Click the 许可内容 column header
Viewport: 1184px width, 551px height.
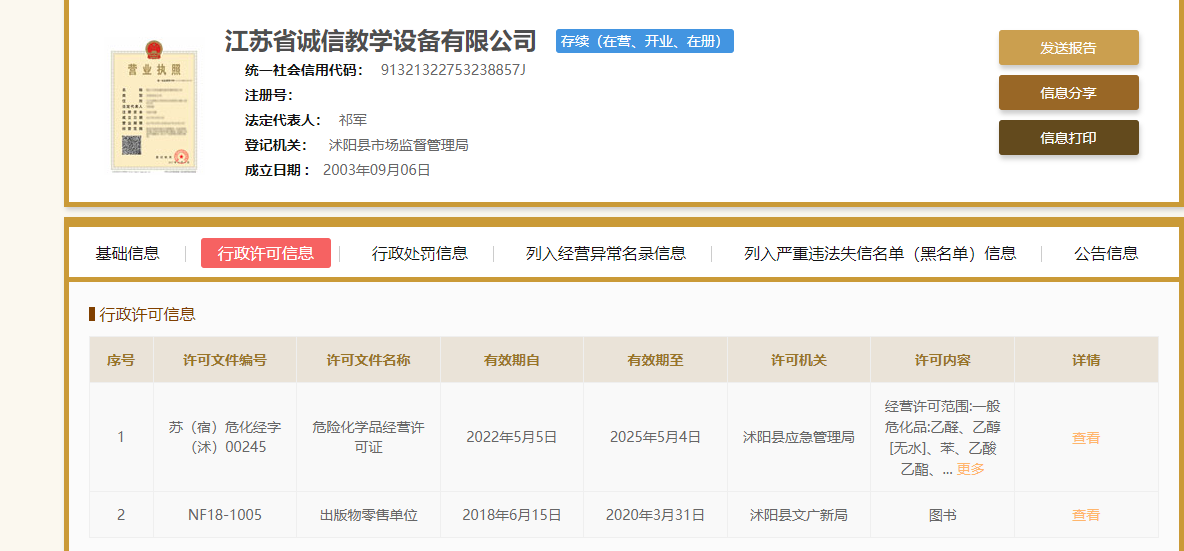[942, 360]
